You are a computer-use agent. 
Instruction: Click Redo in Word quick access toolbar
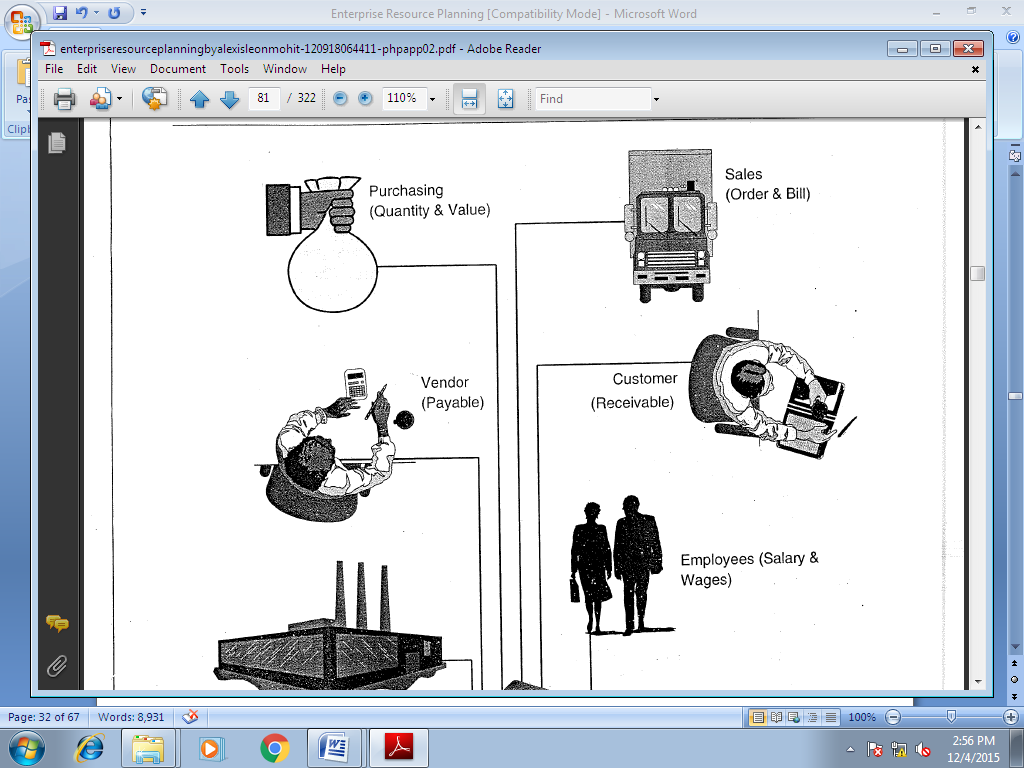click(114, 12)
